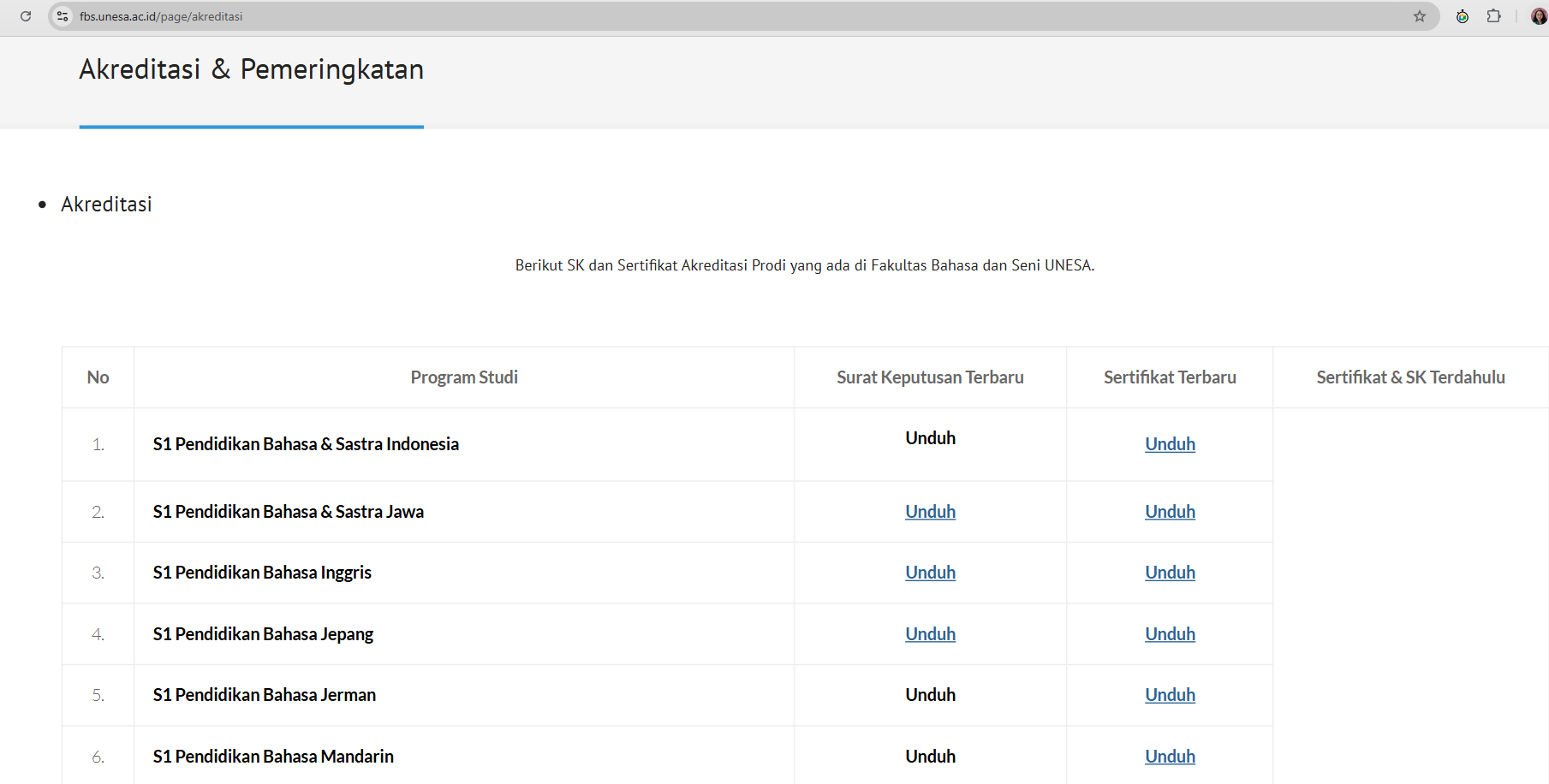Download Sertifikat Terbaru for Pendidikan Bahasa Mandarin
This screenshot has height=784, width=1549.
click(x=1170, y=757)
